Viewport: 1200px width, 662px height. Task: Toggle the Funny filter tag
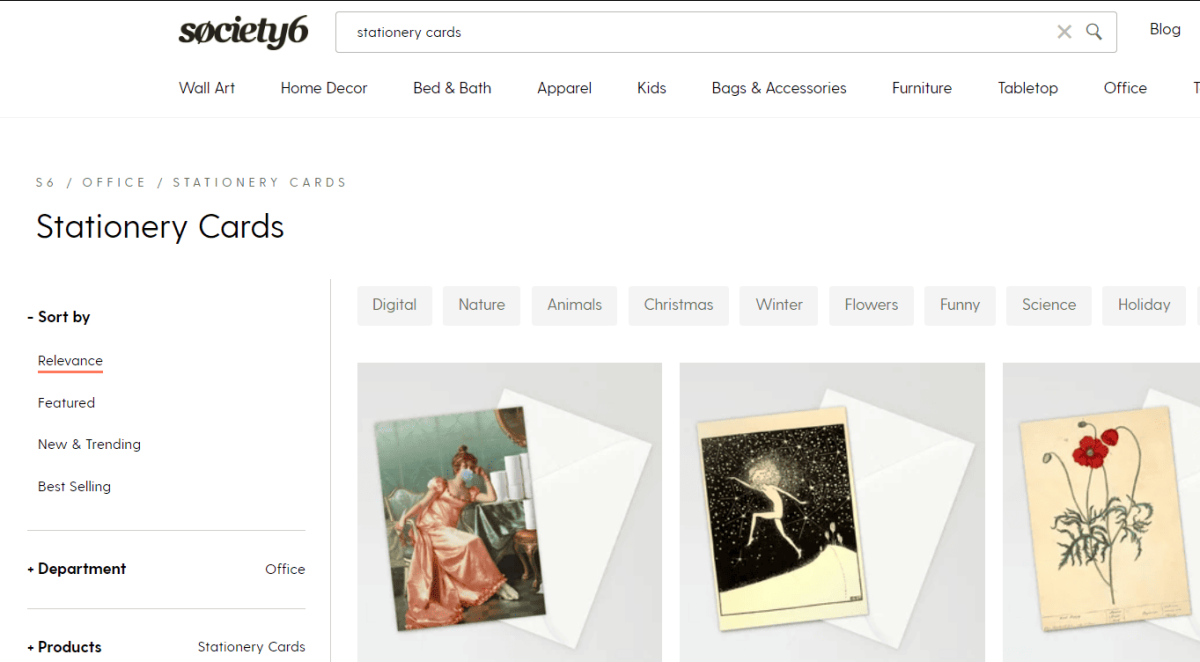pos(959,305)
